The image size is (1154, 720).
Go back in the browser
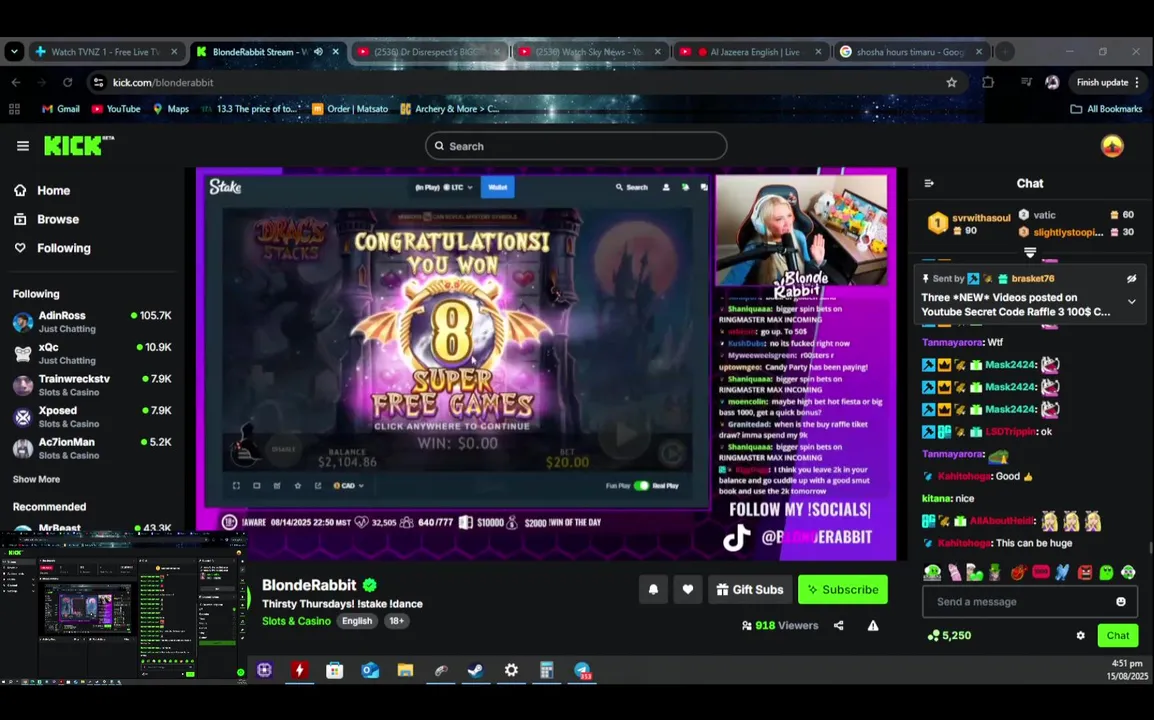tap(16, 82)
